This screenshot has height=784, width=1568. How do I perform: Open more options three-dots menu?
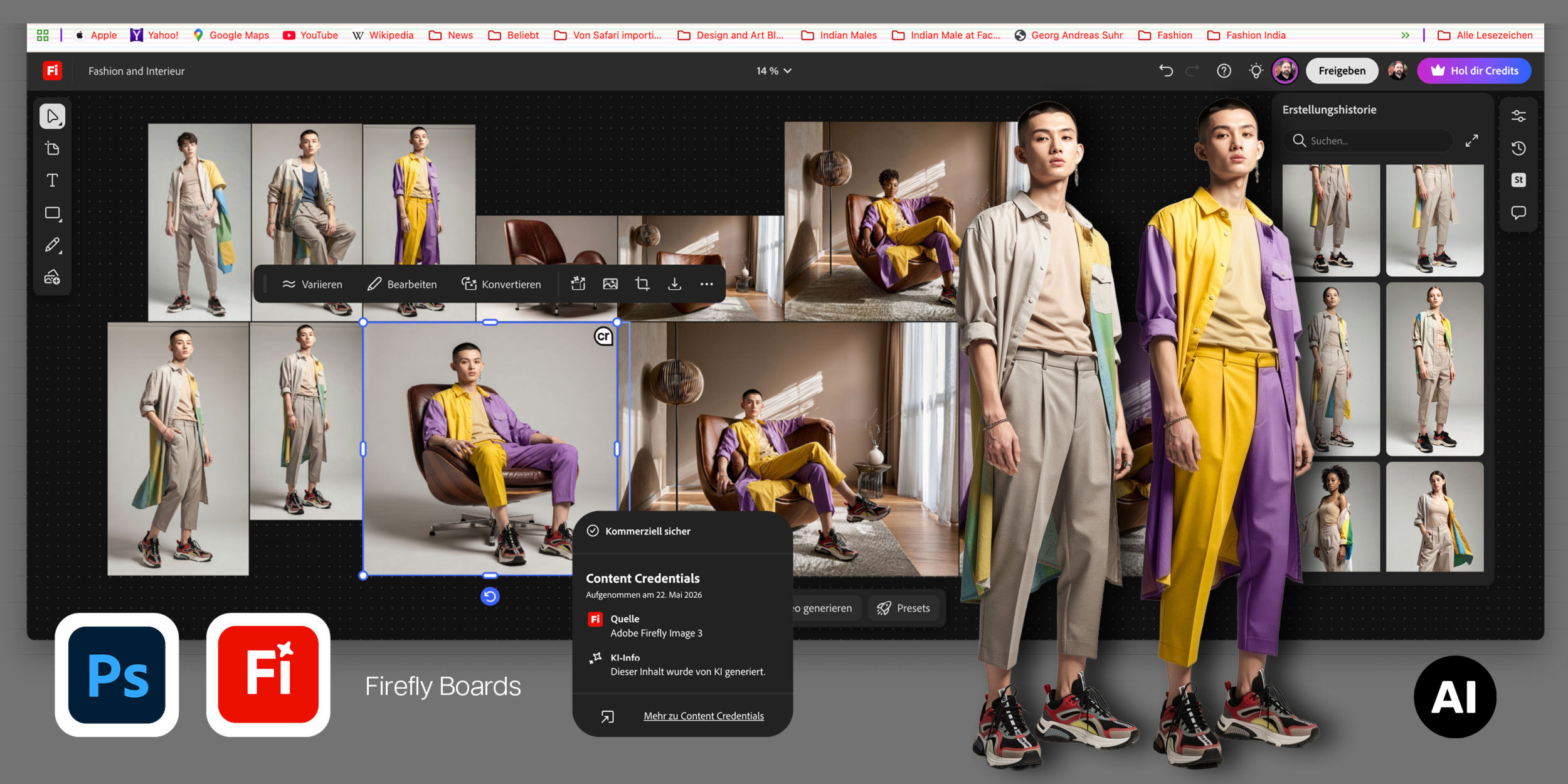point(706,284)
